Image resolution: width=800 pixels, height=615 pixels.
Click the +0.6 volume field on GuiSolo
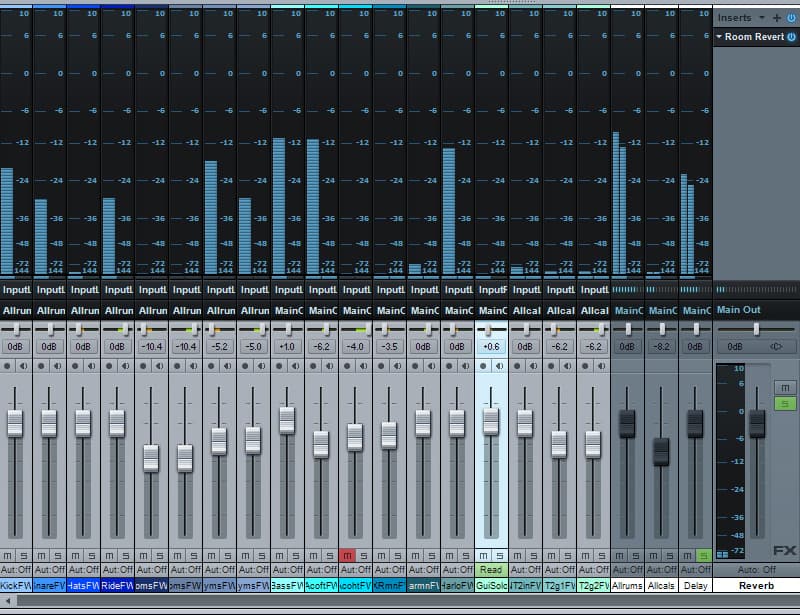click(491, 347)
